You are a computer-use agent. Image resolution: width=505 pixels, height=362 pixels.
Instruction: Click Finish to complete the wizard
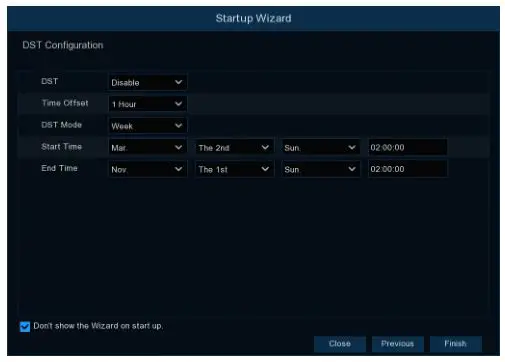456,344
